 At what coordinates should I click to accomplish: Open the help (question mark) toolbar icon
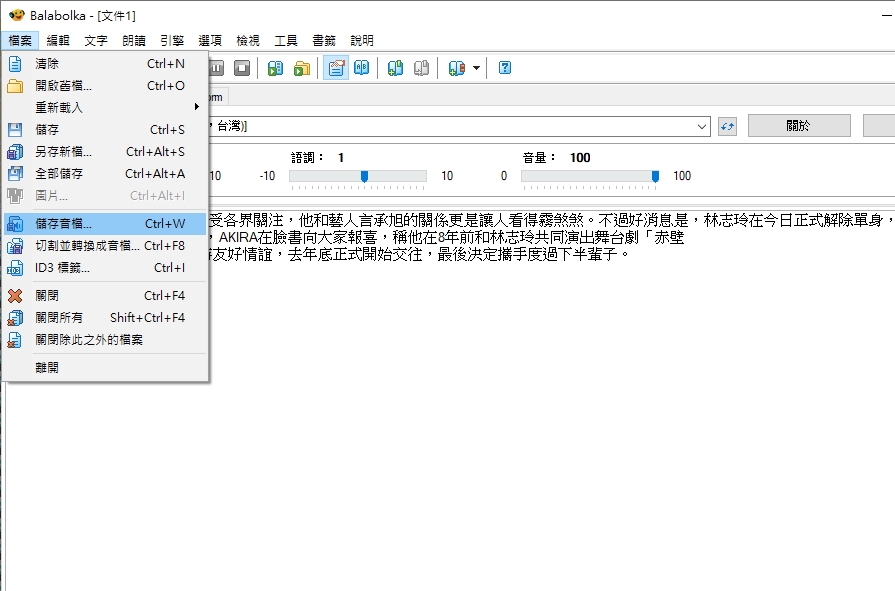505,68
